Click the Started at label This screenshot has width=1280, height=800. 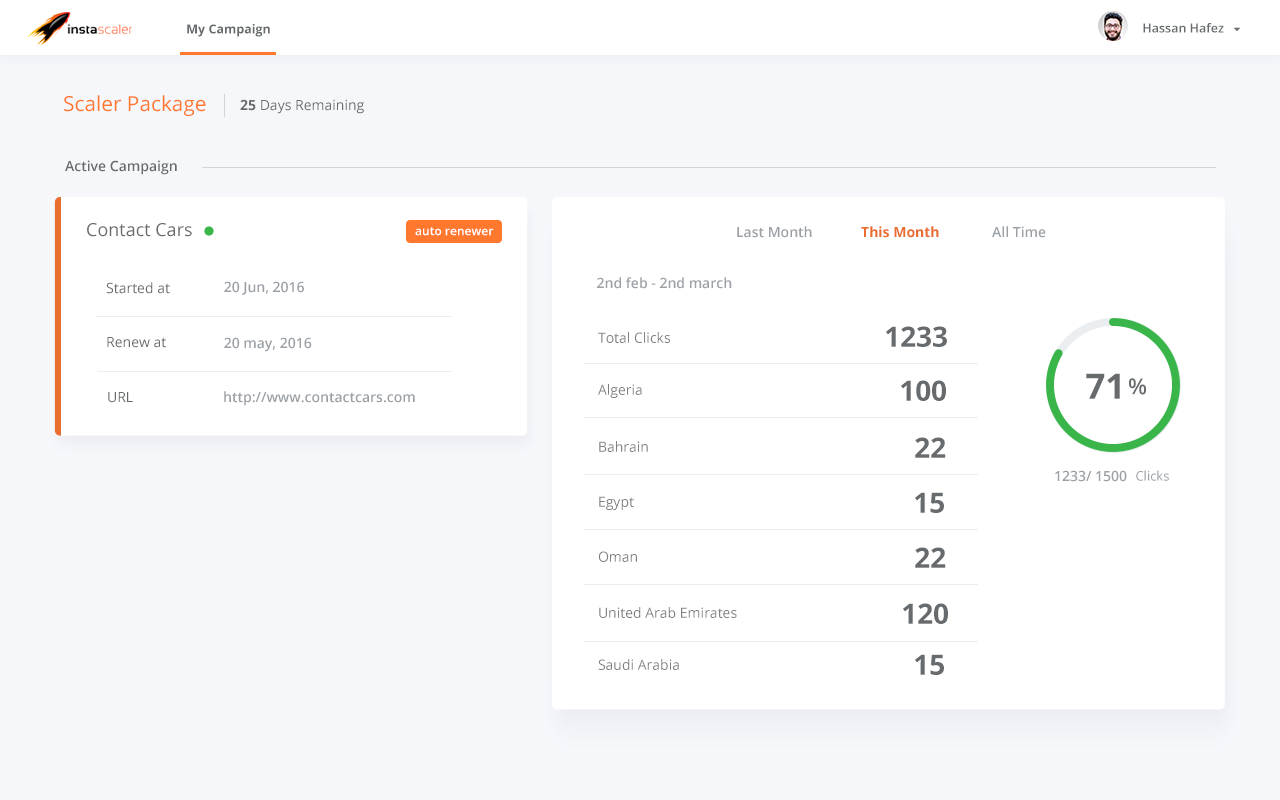(138, 288)
